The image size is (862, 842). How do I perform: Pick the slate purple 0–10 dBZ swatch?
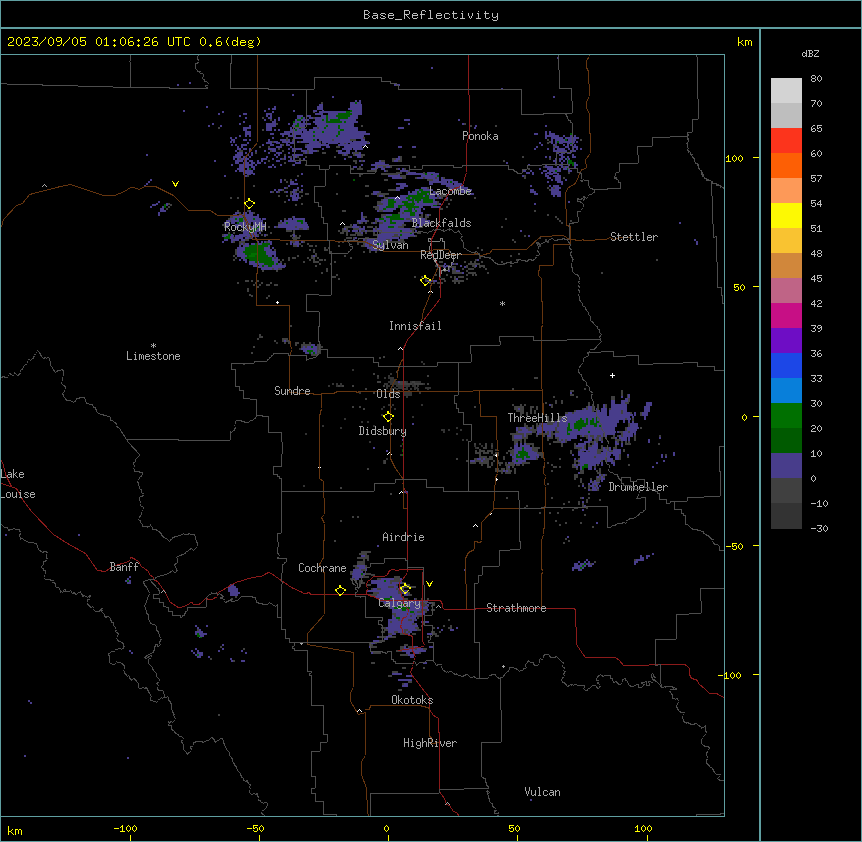pos(786,466)
